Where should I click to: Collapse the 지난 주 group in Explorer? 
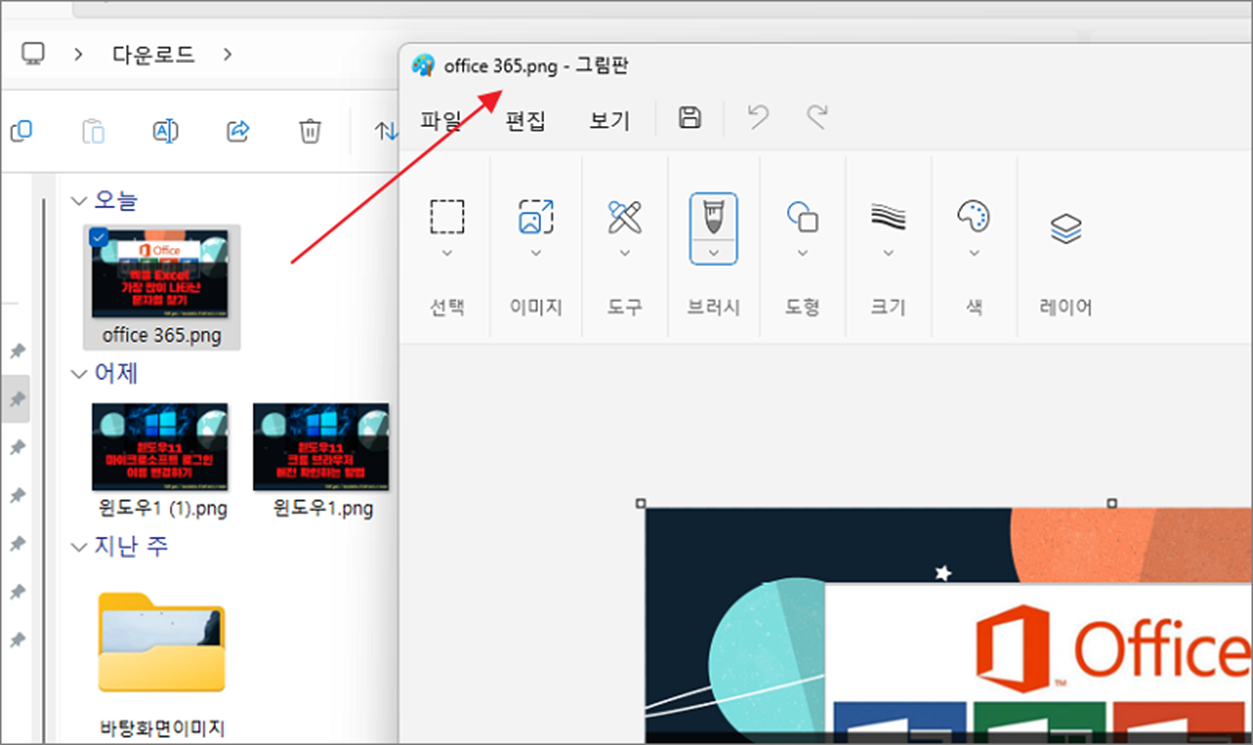(x=78, y=547)
